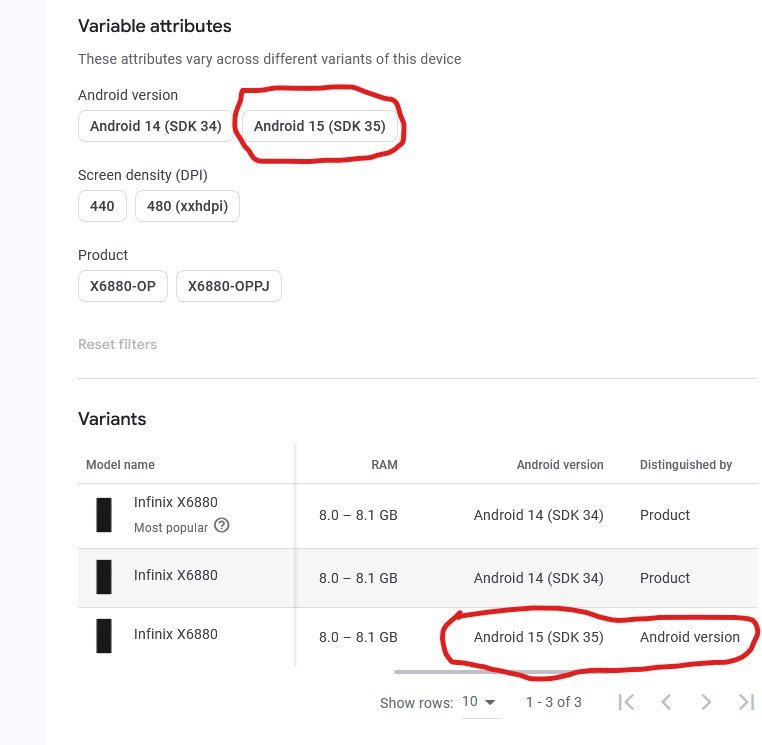
Task: Click the previous page arrow
Action: coord(666,702)
